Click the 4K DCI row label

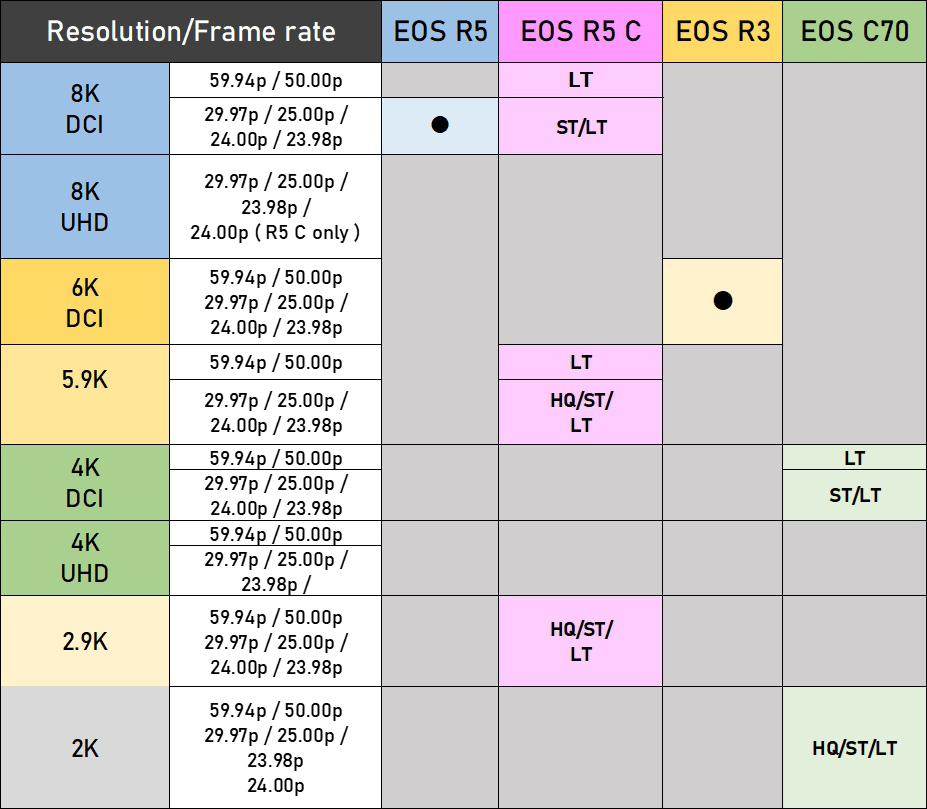click(x=85, y=482)
